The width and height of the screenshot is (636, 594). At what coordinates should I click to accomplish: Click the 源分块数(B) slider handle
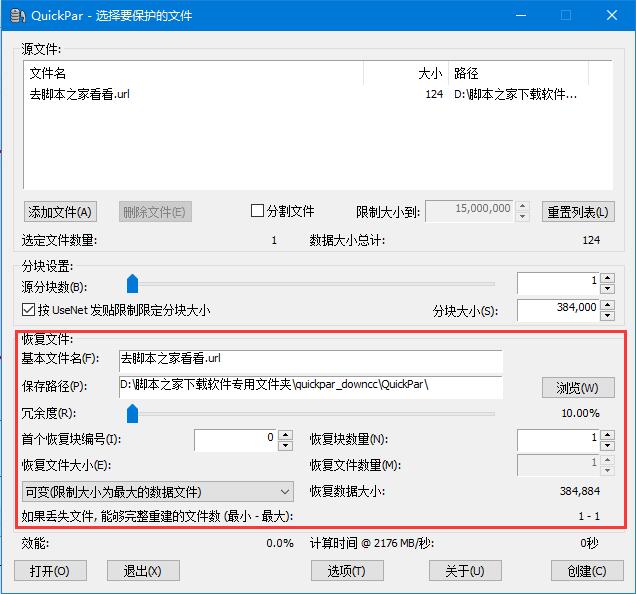133,284
